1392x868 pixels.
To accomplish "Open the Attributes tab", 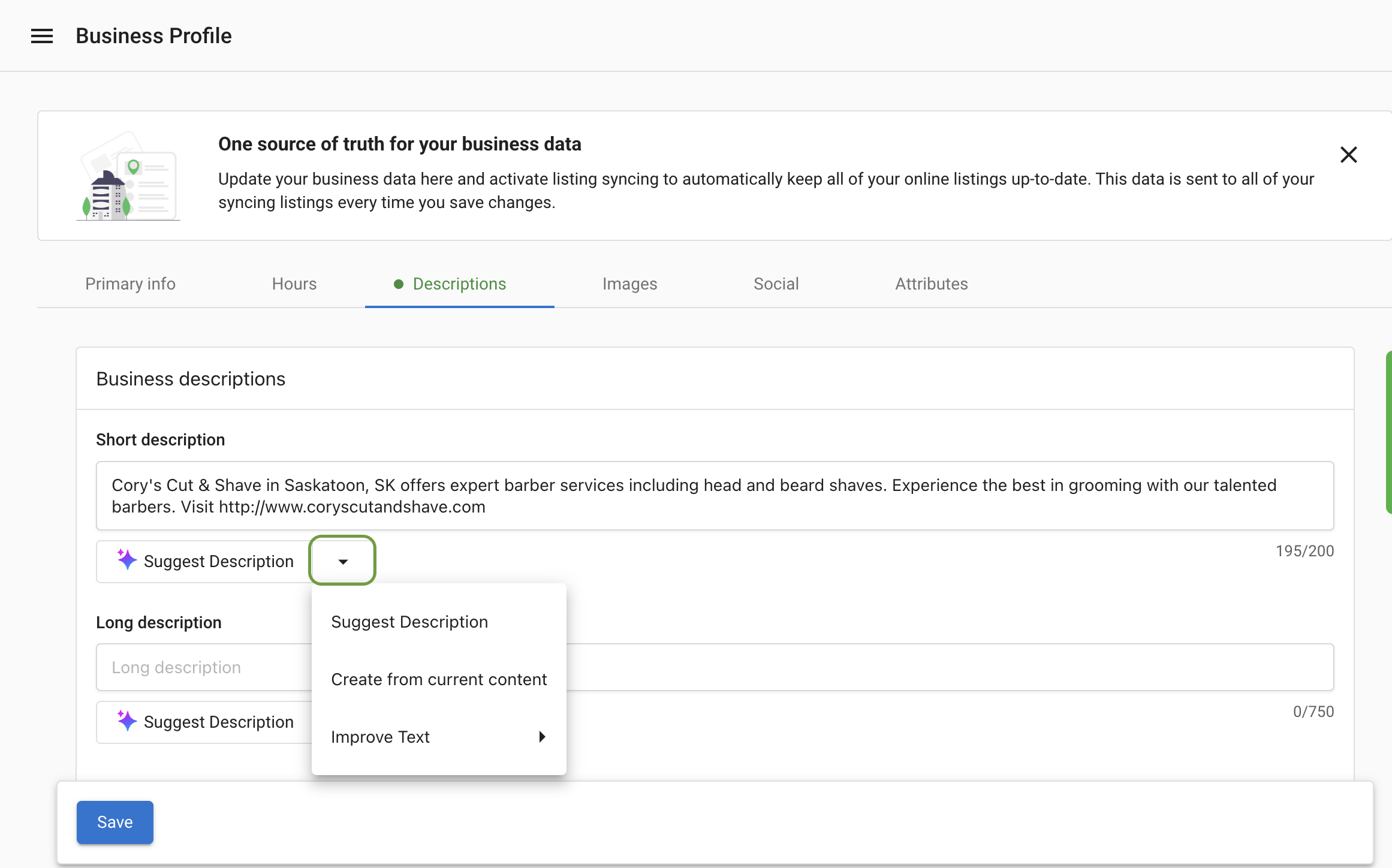I will coord(931,284).
